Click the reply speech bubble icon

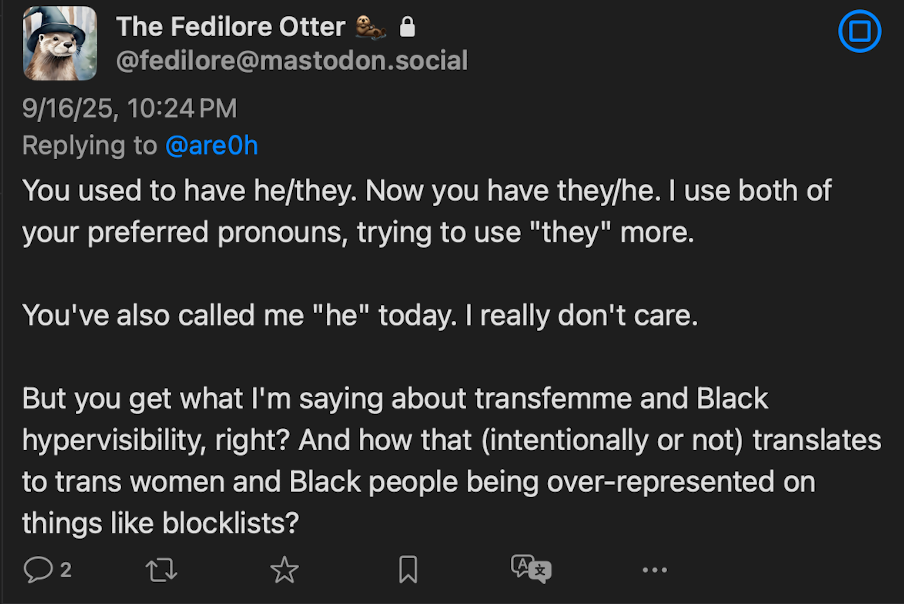[38, 570]
